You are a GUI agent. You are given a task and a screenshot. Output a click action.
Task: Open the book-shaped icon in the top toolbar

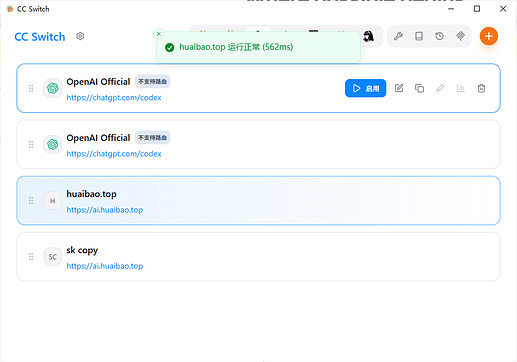pyautogui.click(x=419, y=36)
